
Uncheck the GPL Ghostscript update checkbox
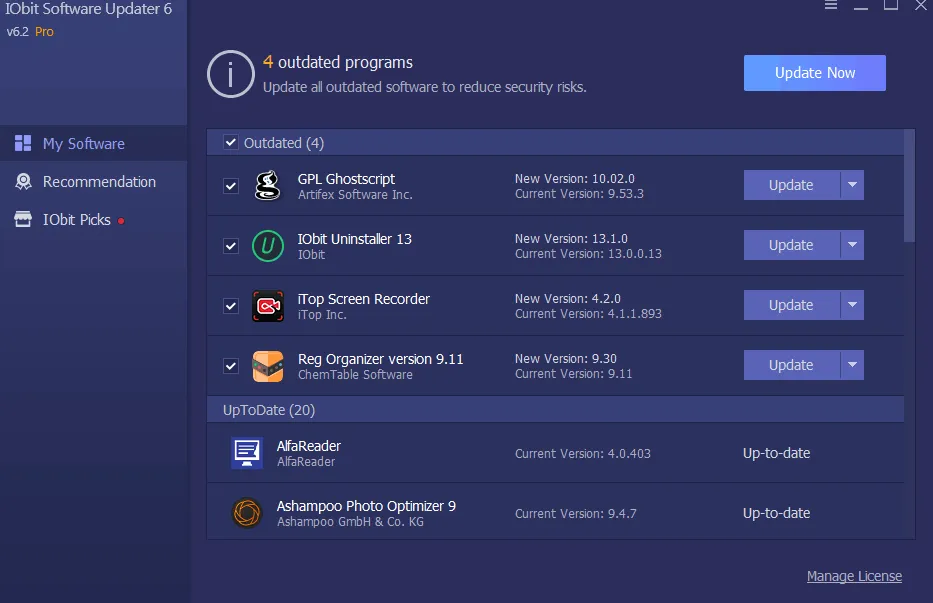click(231, 185)
